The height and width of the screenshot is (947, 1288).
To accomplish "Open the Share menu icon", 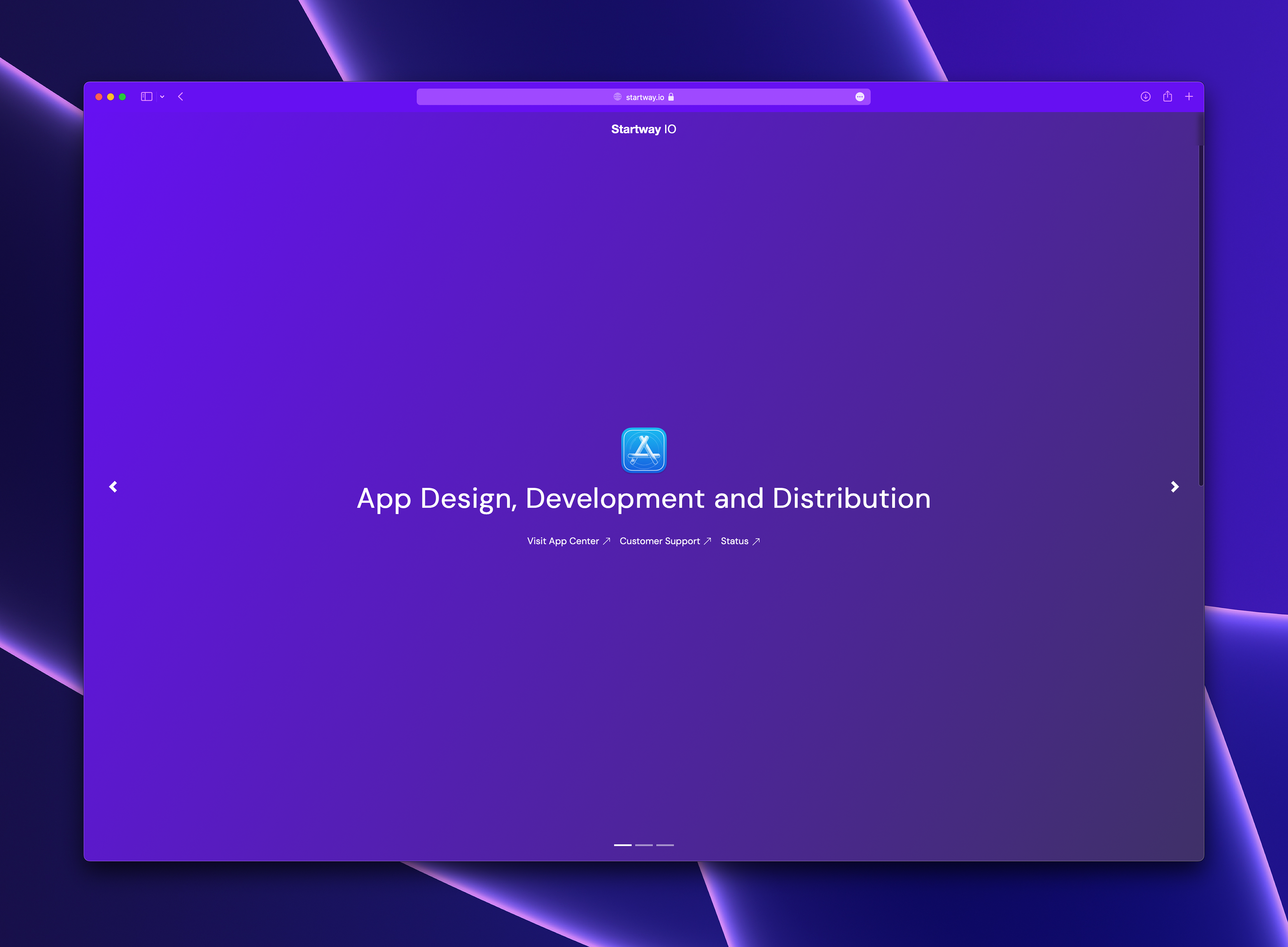I will 1167,97.
